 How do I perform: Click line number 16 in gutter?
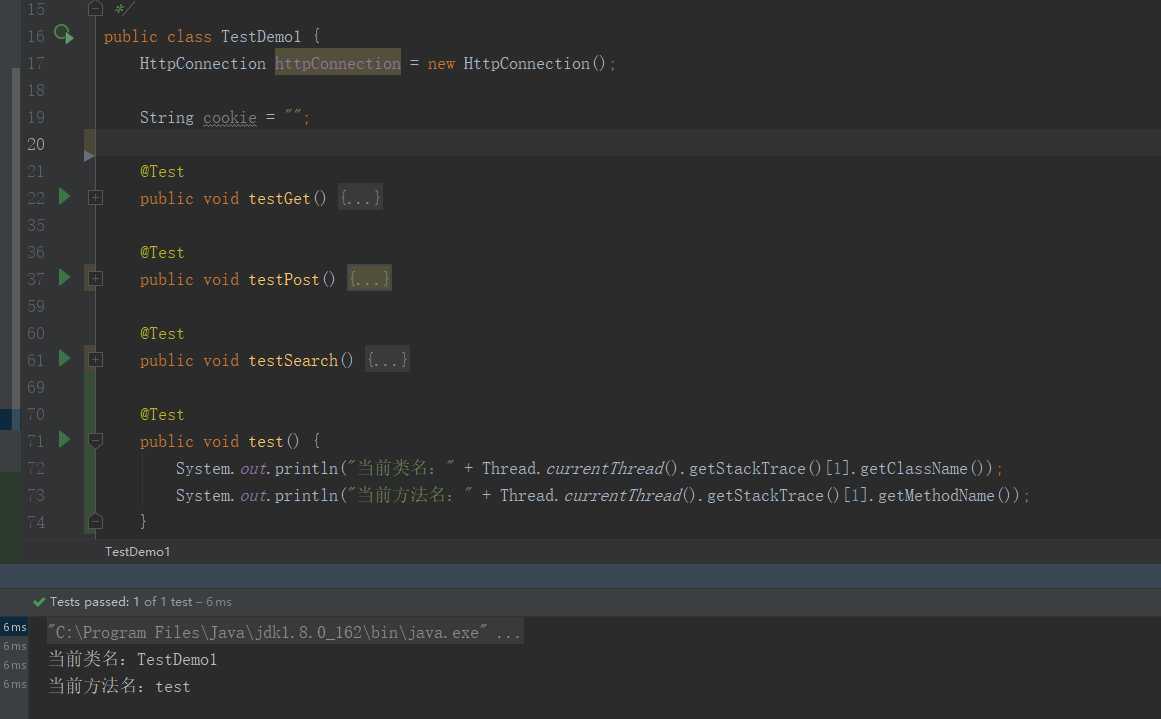click(36, 36)
